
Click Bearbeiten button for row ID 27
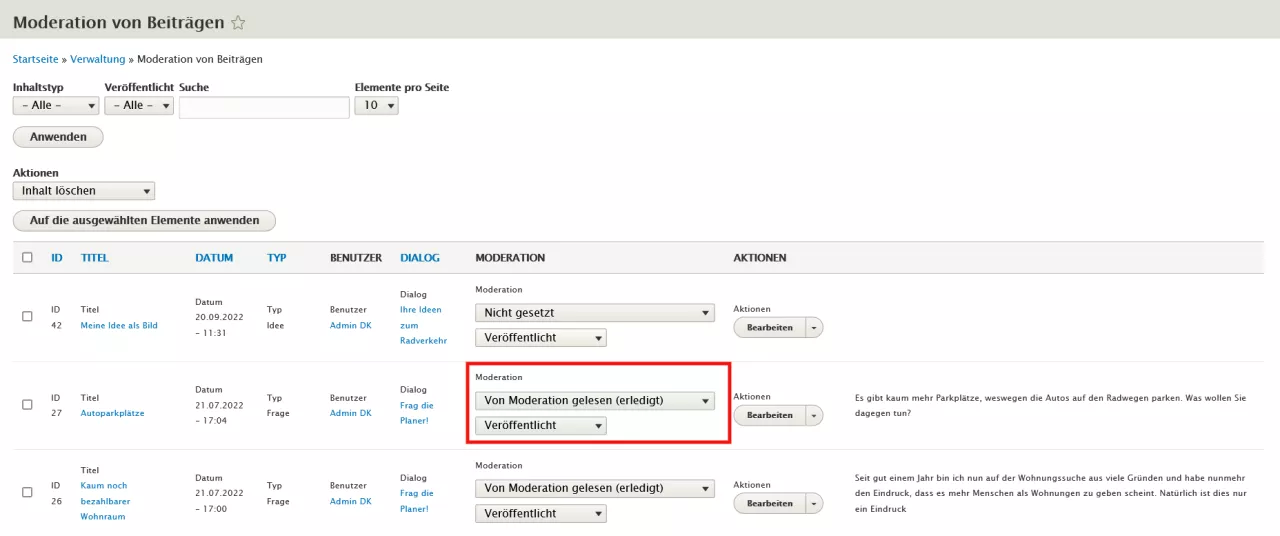[769, 415]
